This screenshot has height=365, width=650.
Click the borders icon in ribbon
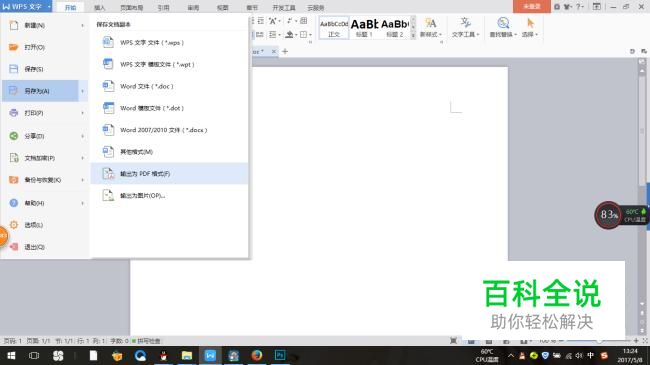(x=303, y=34)
